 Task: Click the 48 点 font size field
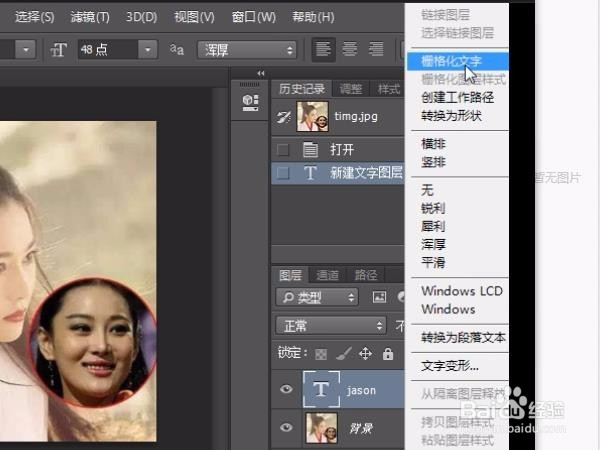click(108, 49)
